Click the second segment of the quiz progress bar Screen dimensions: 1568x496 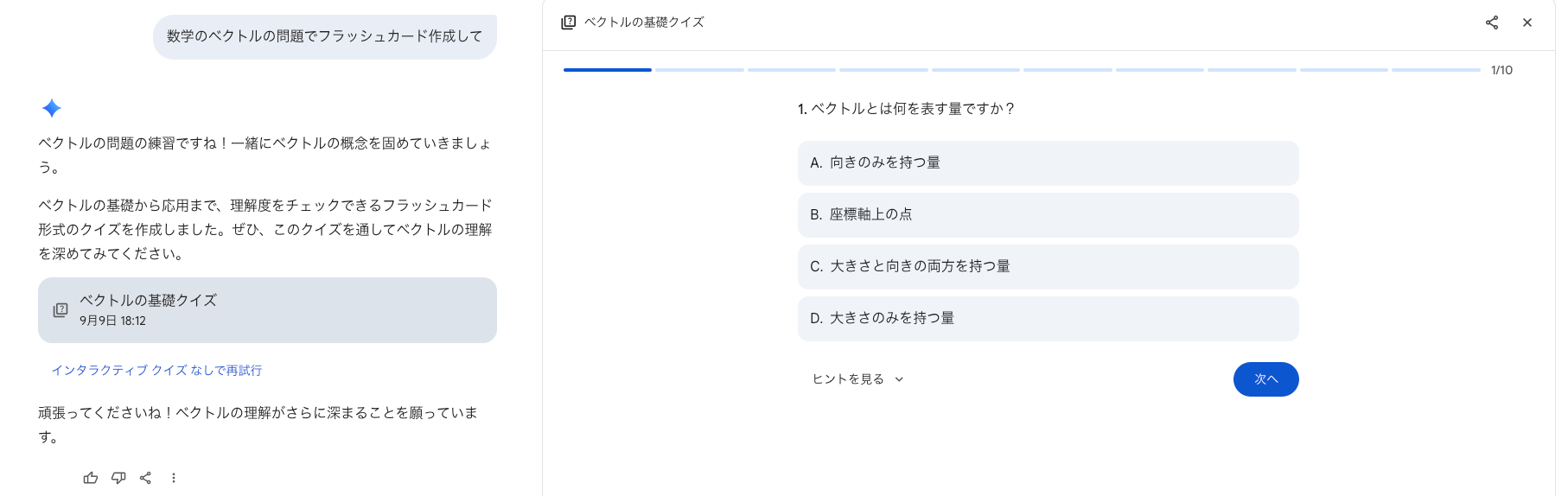pyautogui.click(x=699, y=70)
